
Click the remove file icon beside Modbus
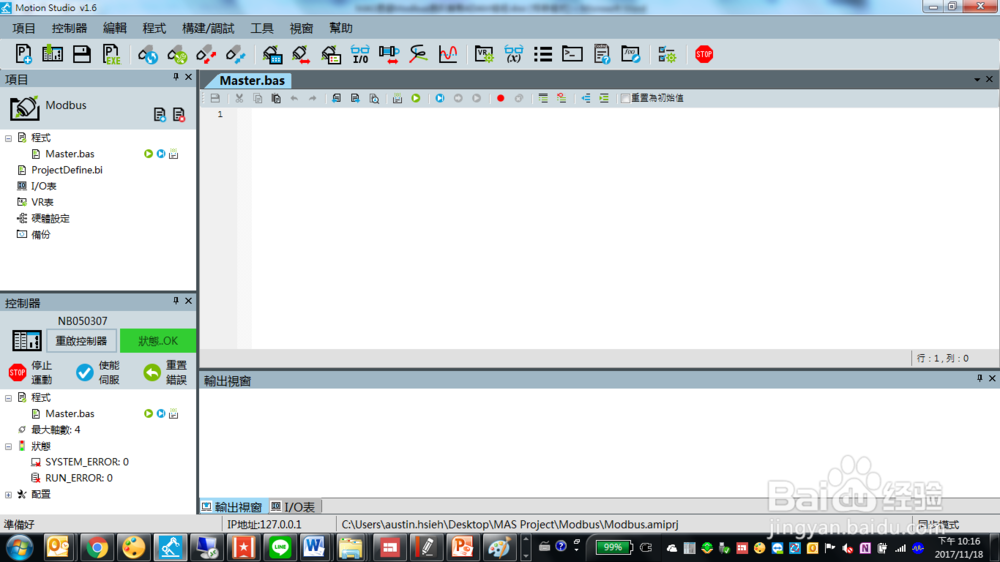179,115
